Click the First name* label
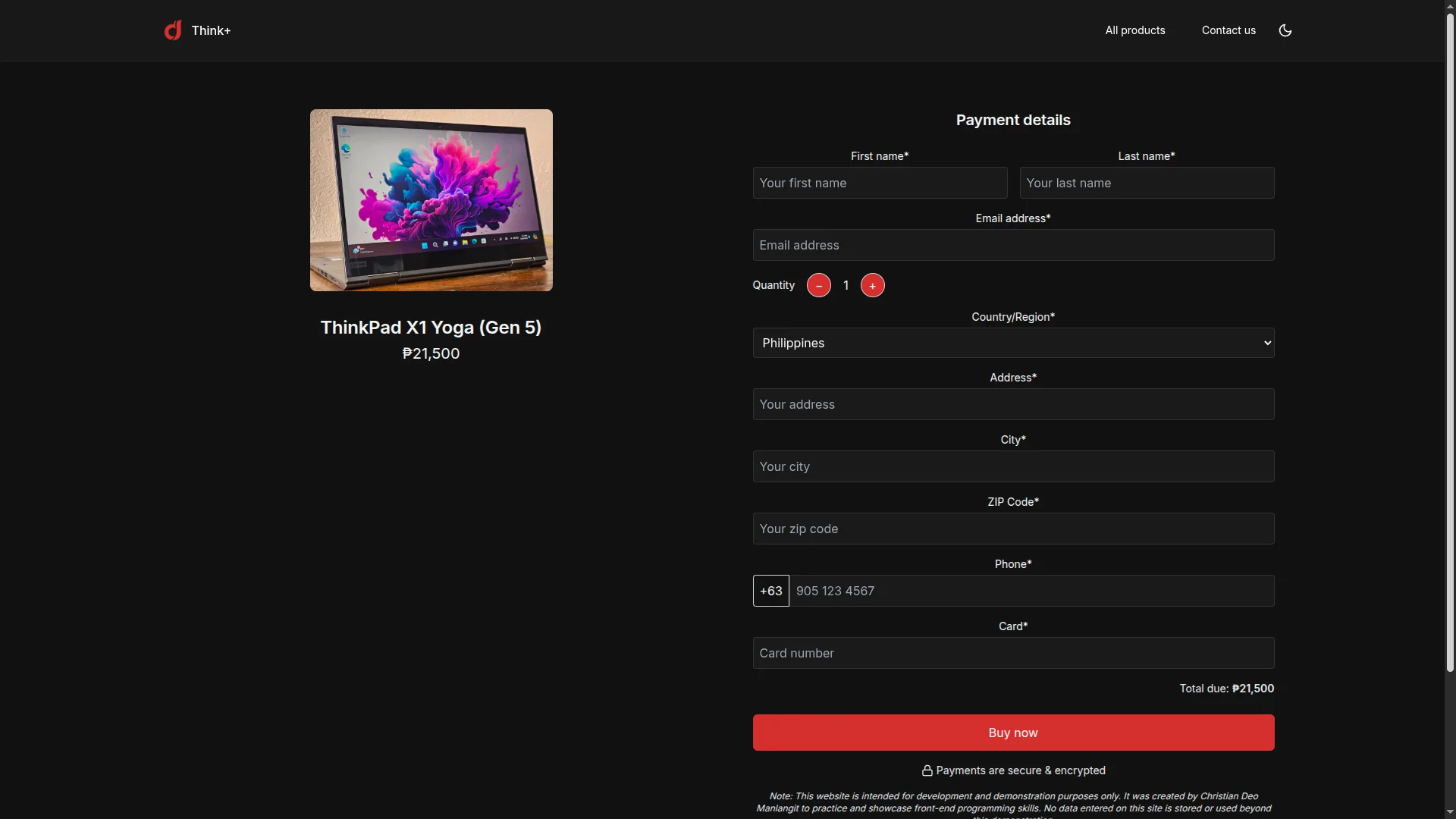 (x=880, y=156)
